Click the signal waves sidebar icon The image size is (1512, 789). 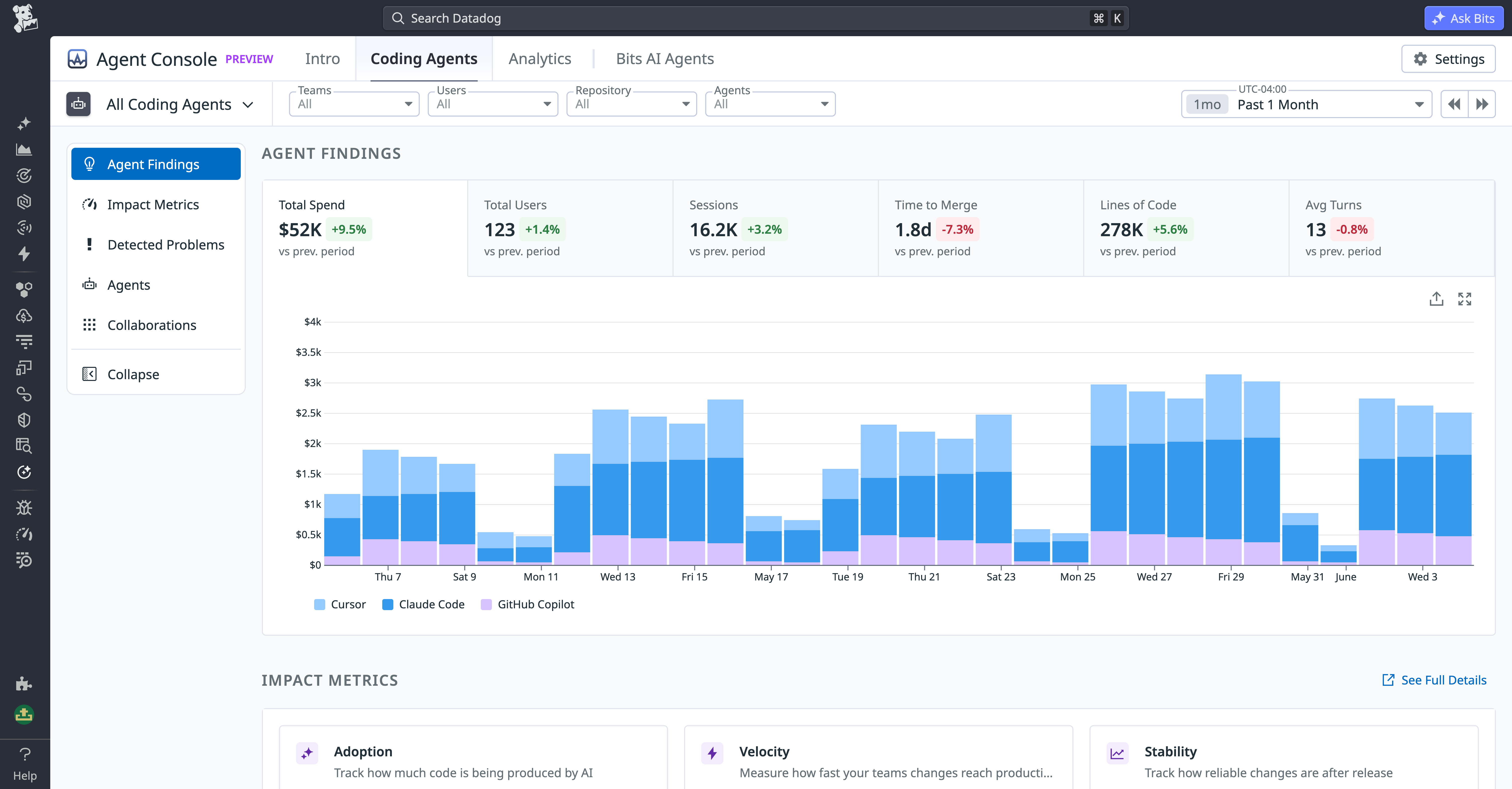coord(24,228)
